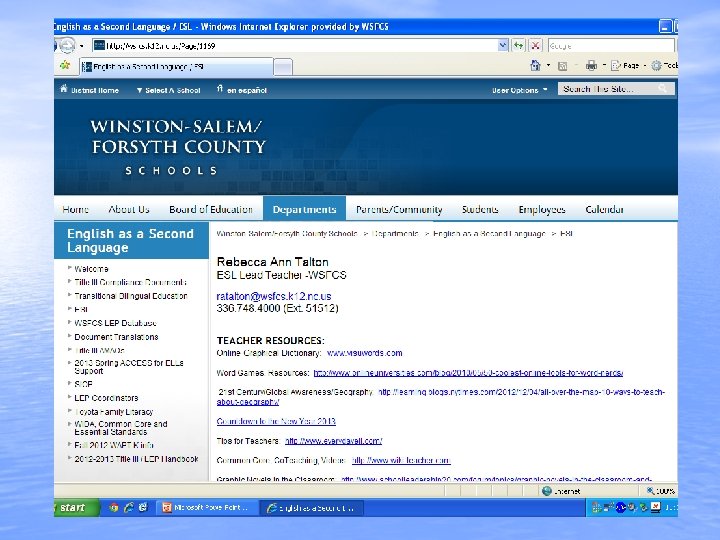Screen dimensions: 720x540
Task: Click the learning.blogs.nytimes.com geography link
Action: [521, 392]
